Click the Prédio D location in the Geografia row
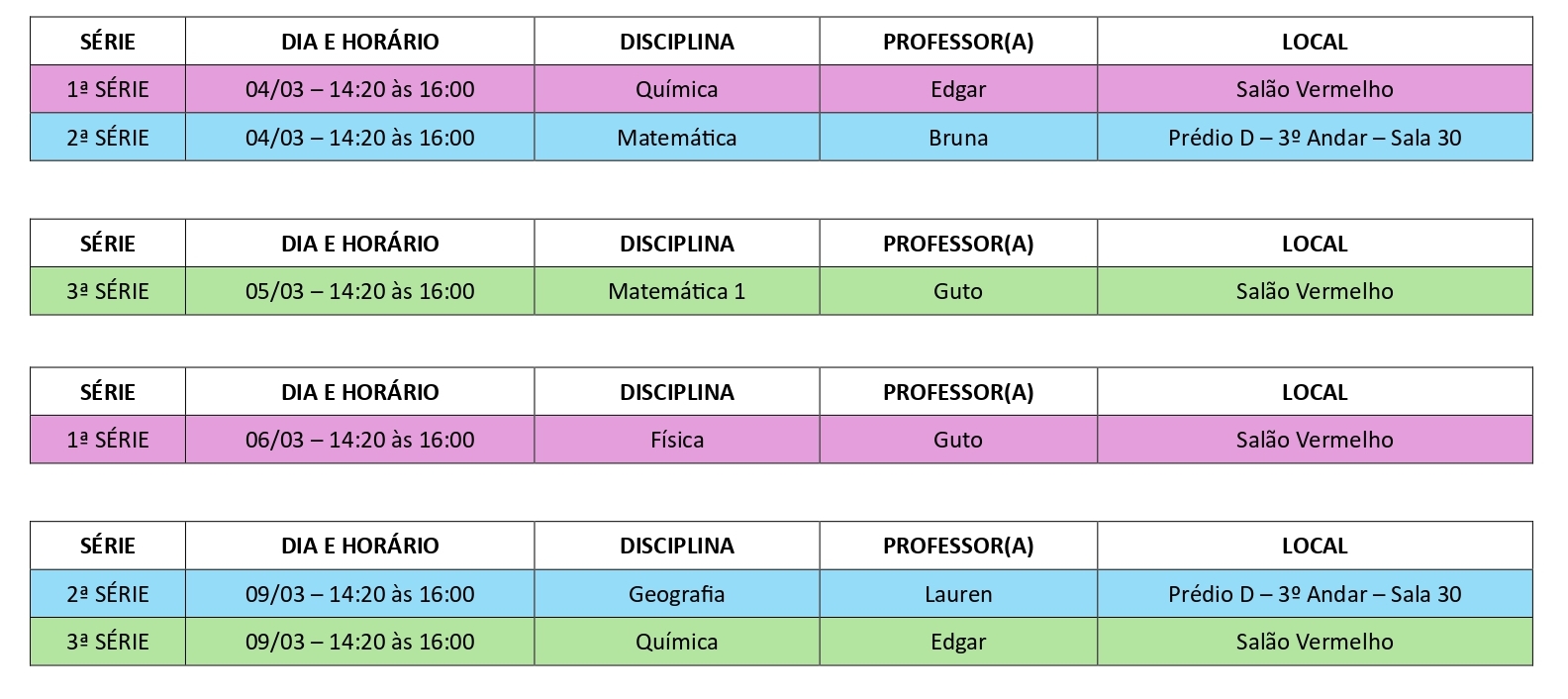The width and height of the screenshot is (1568, 699). pos(1314,594)
